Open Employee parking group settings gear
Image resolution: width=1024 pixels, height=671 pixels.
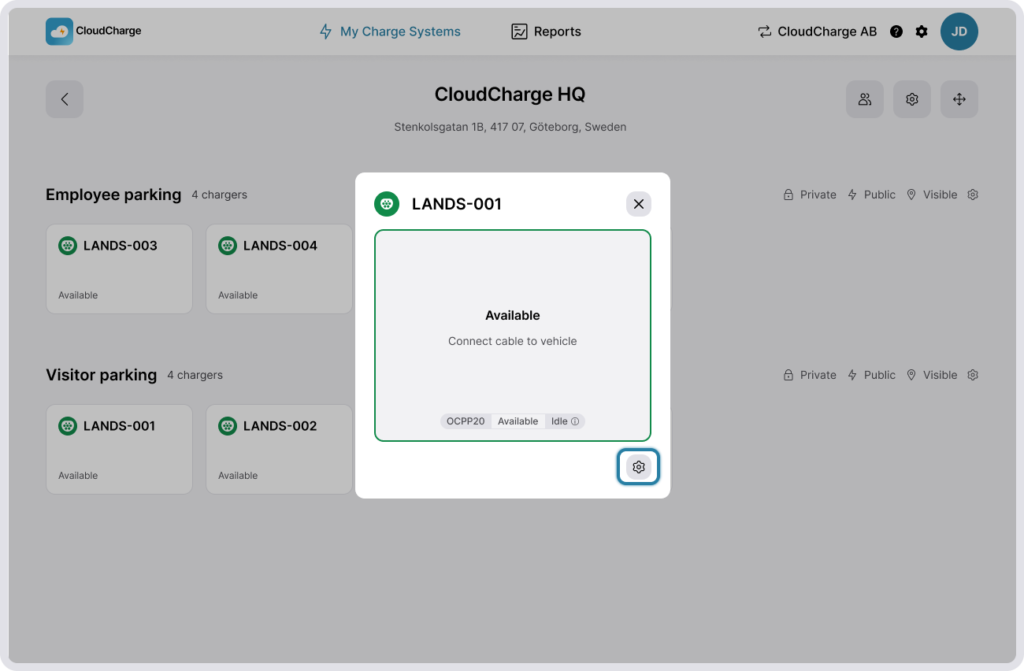pyautogui.click(x=972, y=195)
